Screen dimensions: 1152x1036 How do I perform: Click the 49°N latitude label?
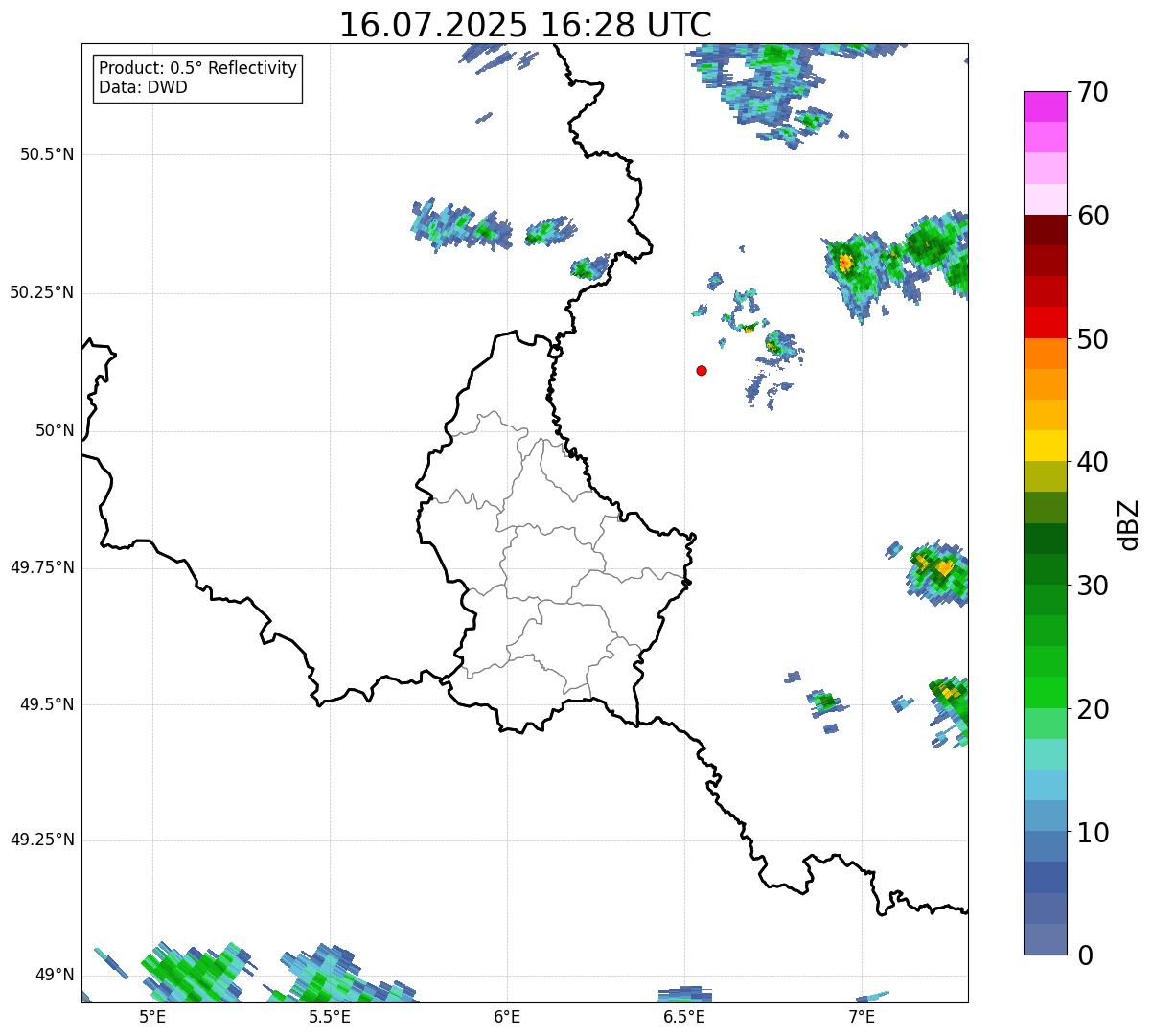tap(55, 976)
